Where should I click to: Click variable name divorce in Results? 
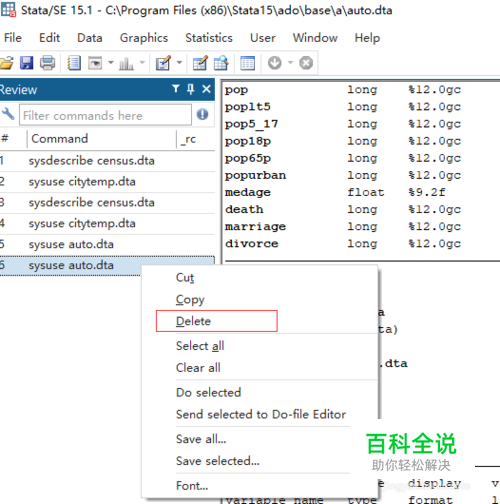pos(251,243)
